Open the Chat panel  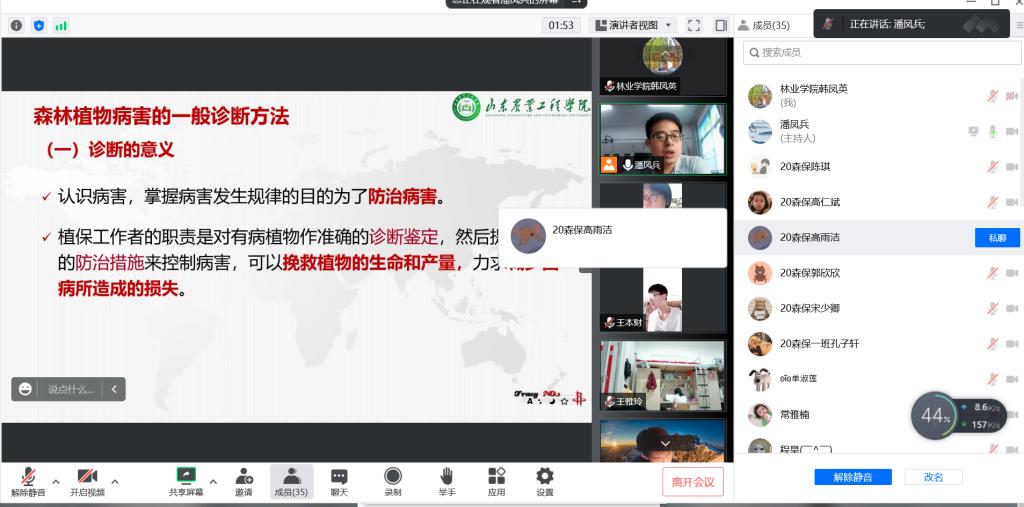(339, 481)
